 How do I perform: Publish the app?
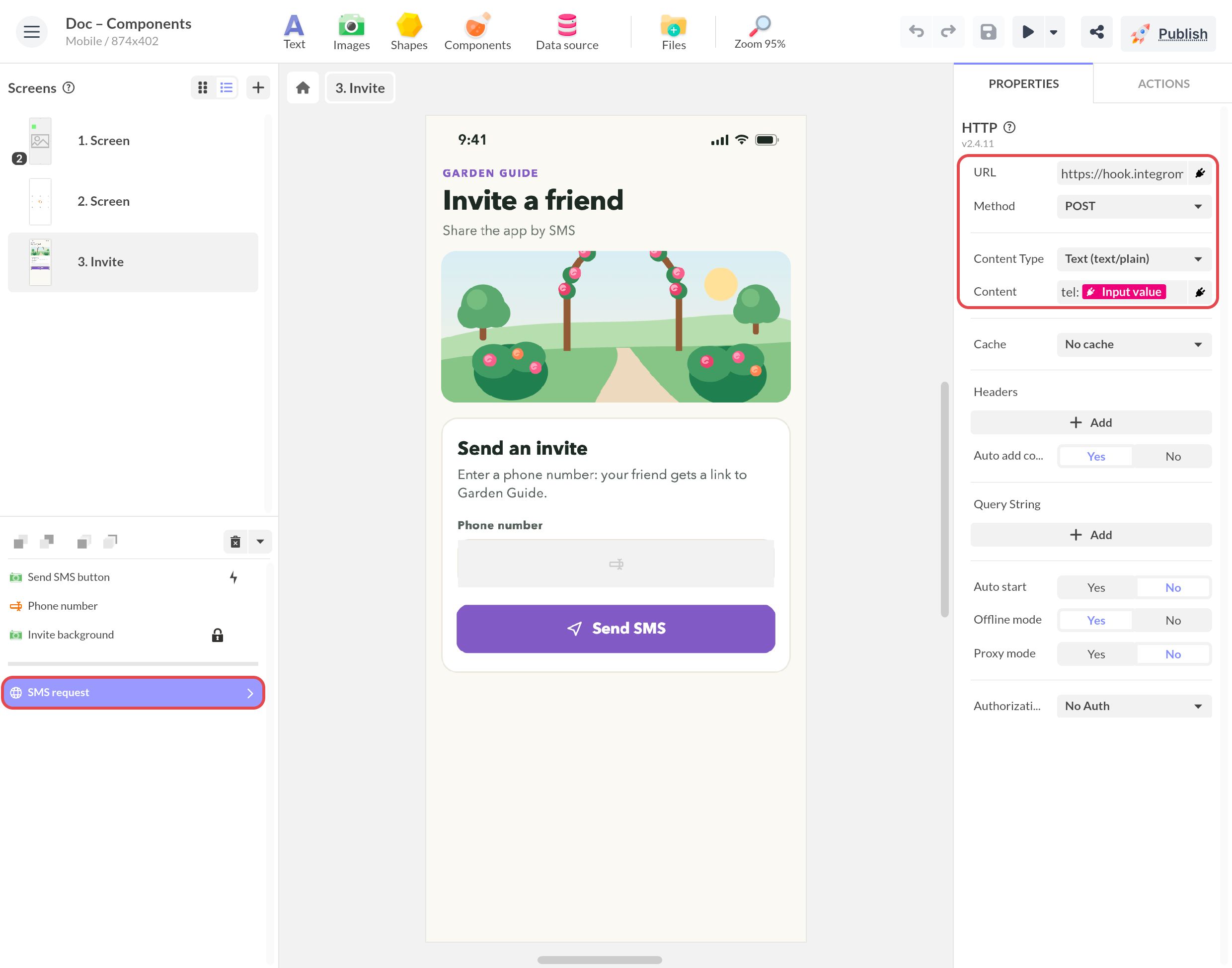[1168, 33]
